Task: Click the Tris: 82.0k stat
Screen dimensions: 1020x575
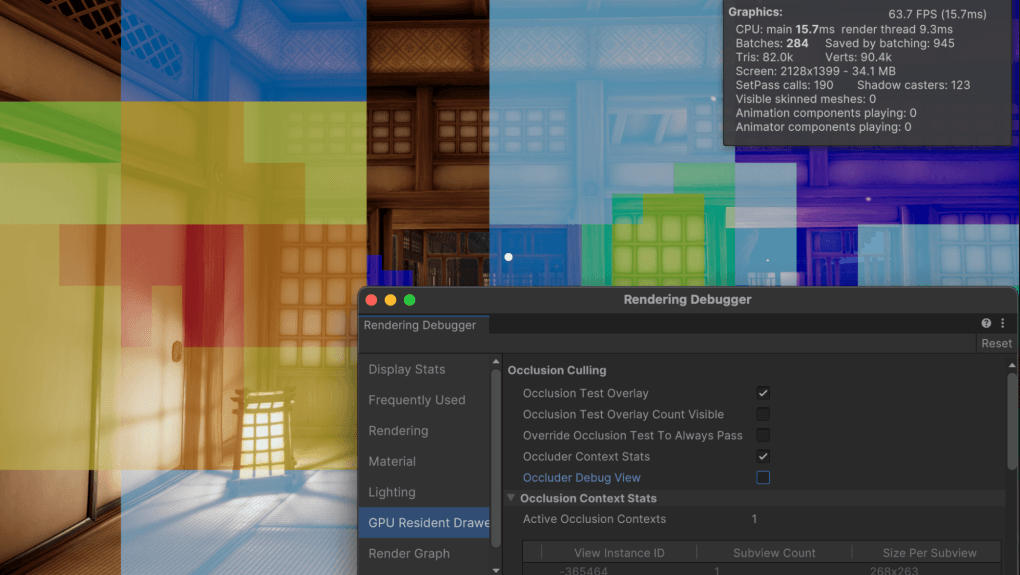Action: (x=764, y=57)
